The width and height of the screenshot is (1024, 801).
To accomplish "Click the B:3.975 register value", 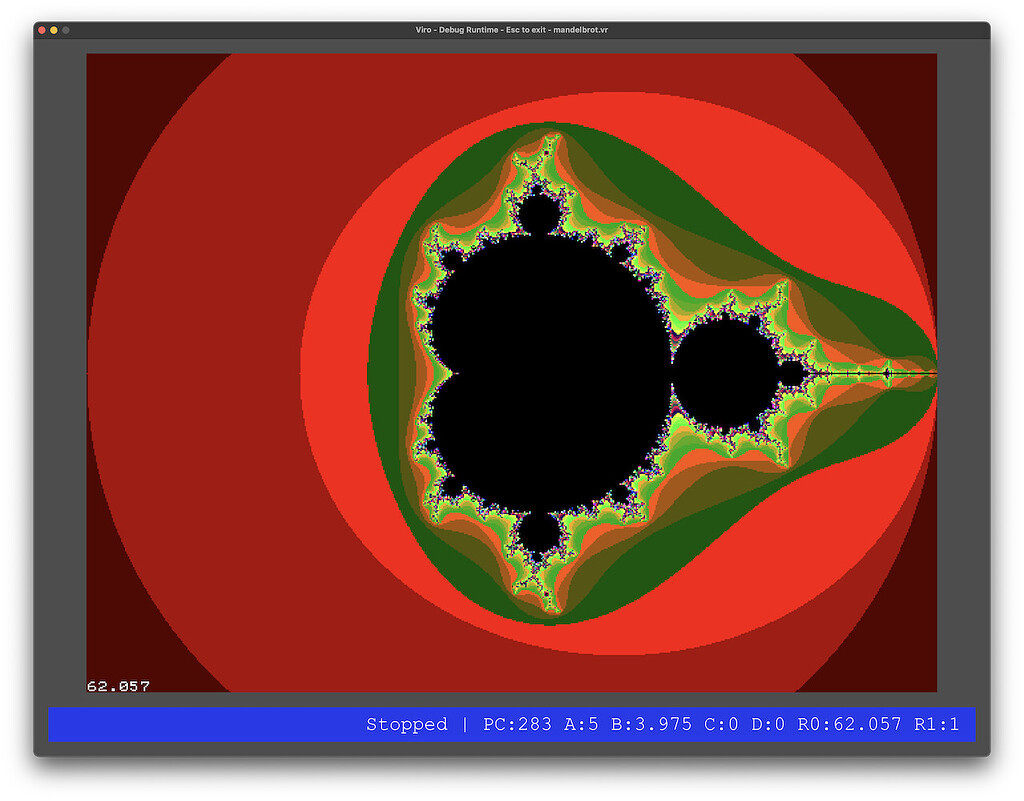I will point(650,724).
